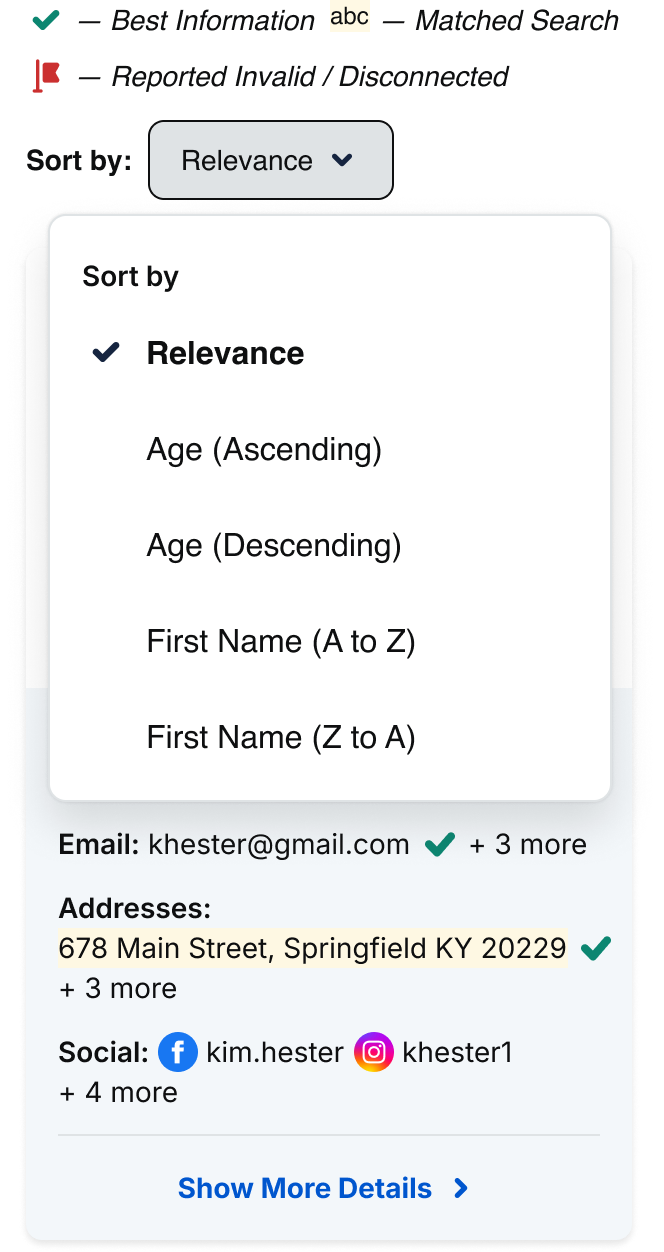This screenshot has height=1252, width=664.
Task: Click the Show More Details link
Action: point(305,1188)
